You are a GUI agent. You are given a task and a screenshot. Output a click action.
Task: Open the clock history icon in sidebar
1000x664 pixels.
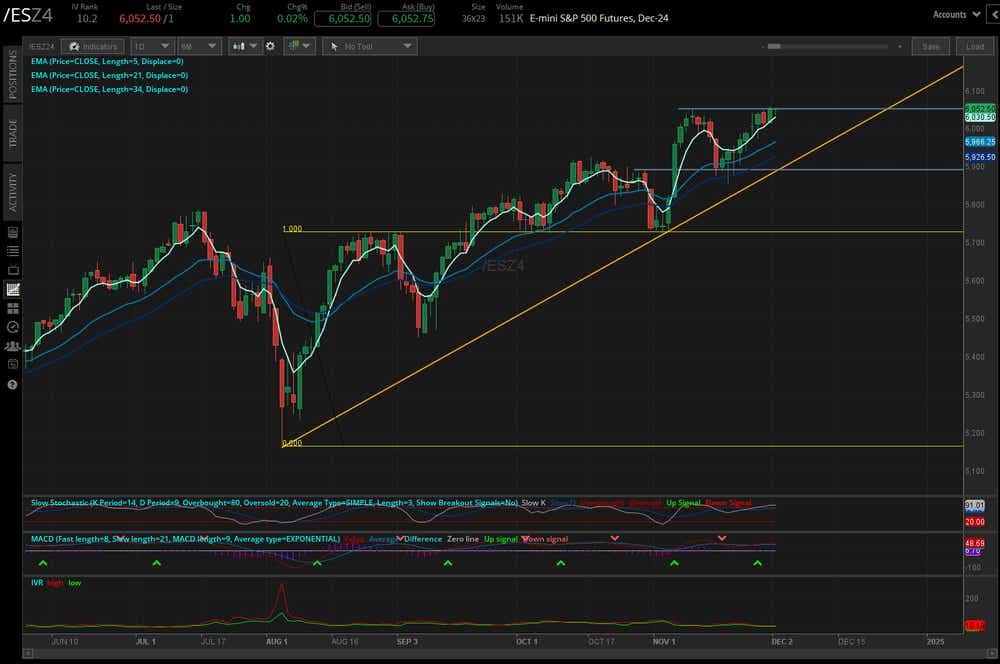click(12, 326)
